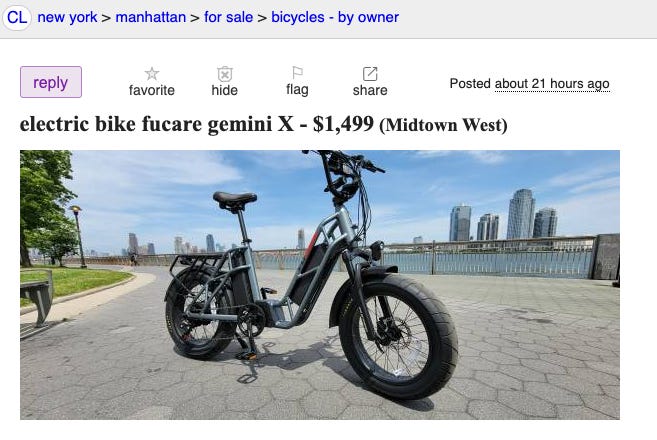Select the share text label

click(370, 90)
